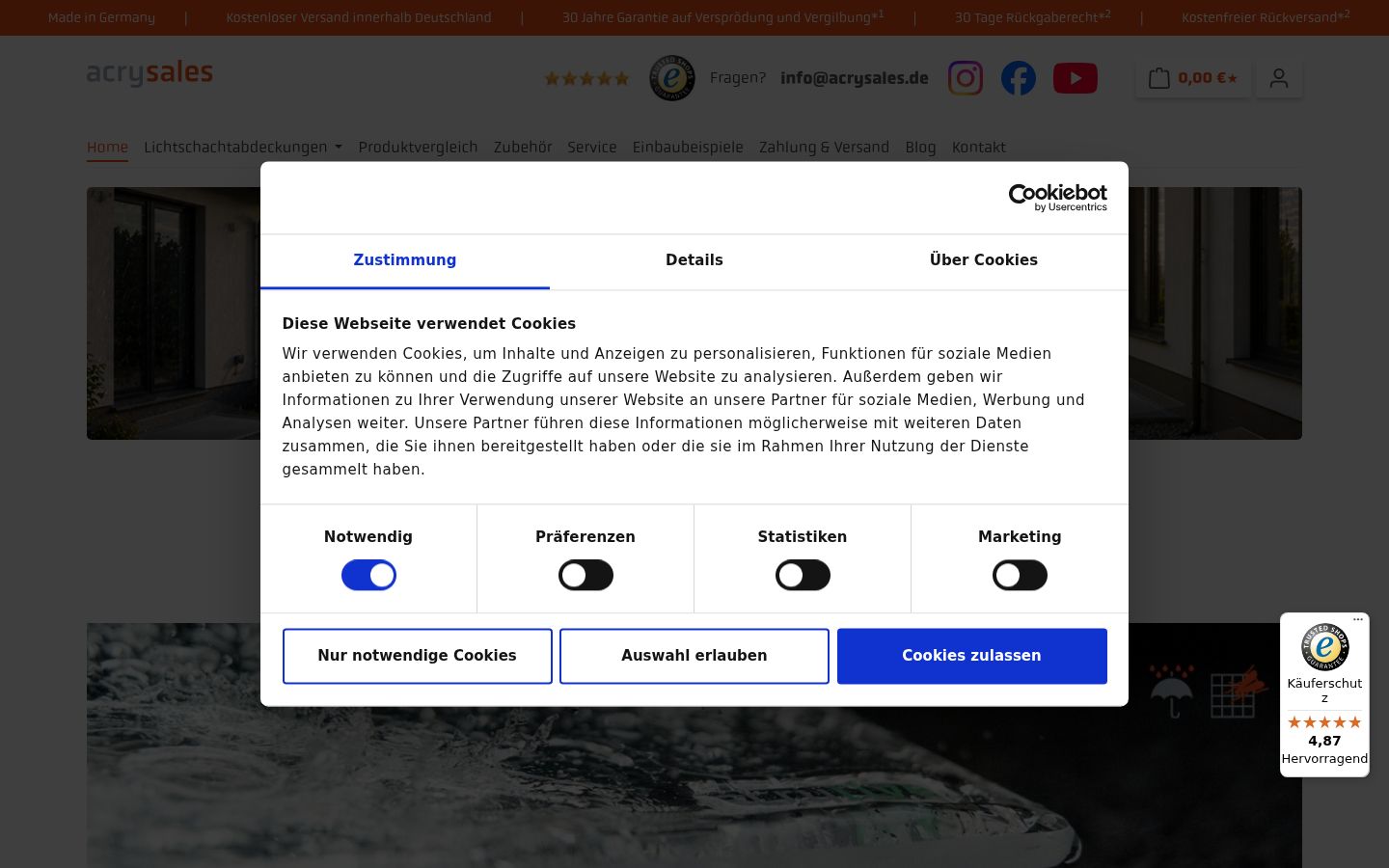Open the Zahlung & Versand menu item
Viewport: 1389px width, 868px height.
[x=824, y=147]
